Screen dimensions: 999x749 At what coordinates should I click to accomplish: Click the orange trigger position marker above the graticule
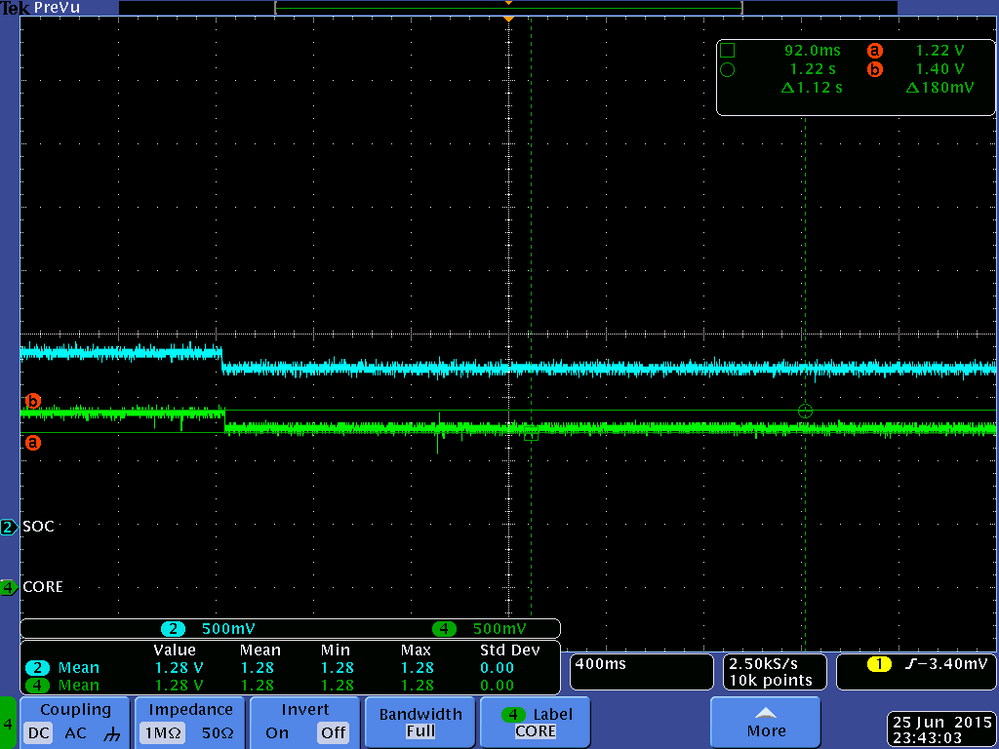[x=509, y=16]
